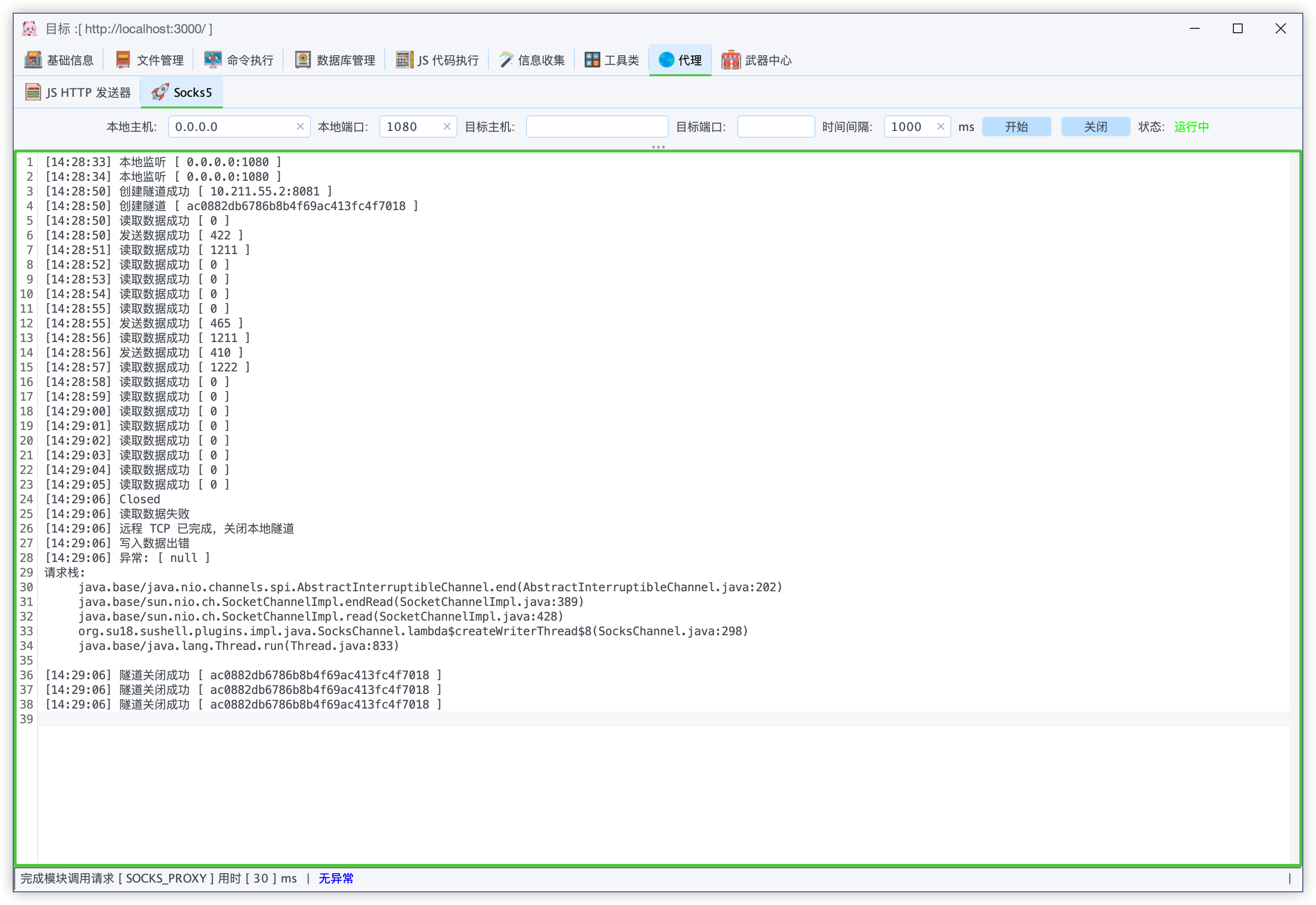Open the 信息收集 info gathering icon
This screenshot has height=905, width=1316.
click(x=505, y=60)
